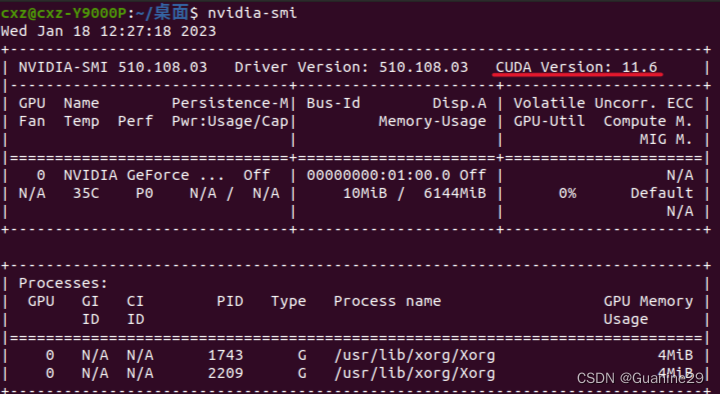Click the Default compute mode value
This screenshot has height=394, width=720.
coord(661,193)
